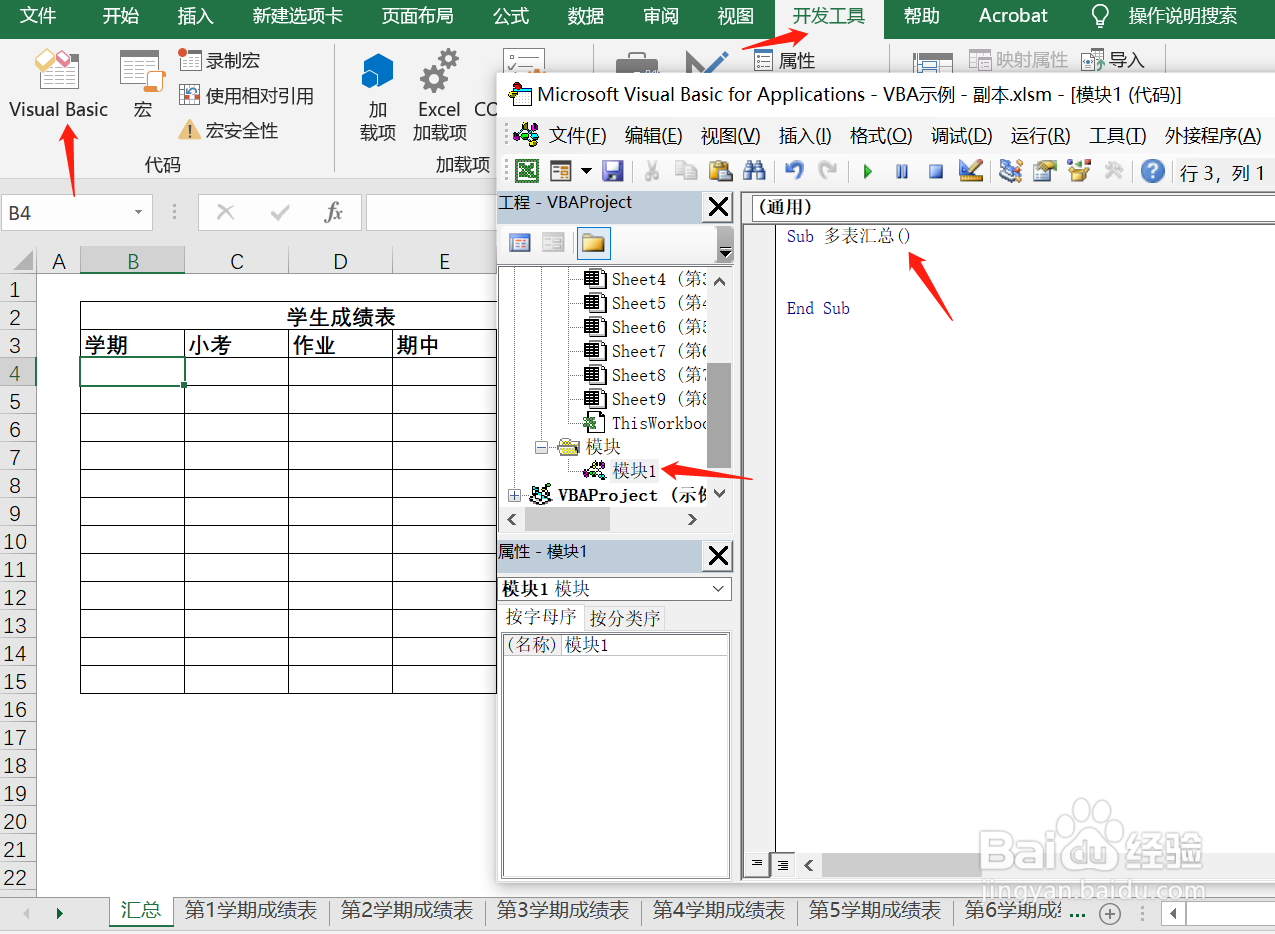The image size is (1275, 934).
Task: Click the Find binoculars icon
Action: (754, 171)
